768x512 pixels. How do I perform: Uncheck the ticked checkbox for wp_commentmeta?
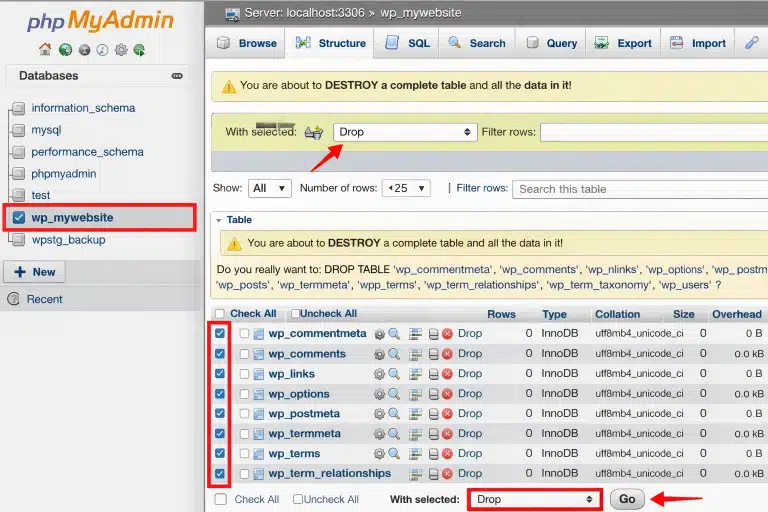pyautogui.click(x=220, y=333)
